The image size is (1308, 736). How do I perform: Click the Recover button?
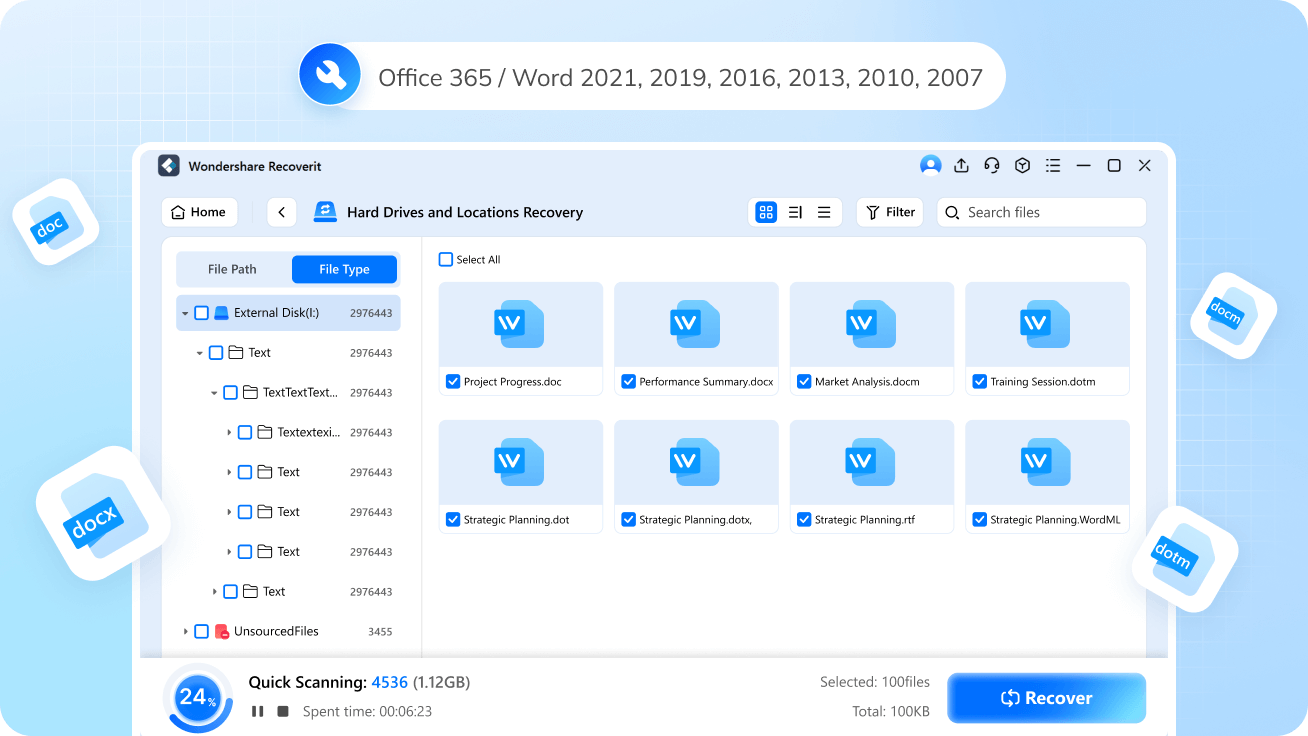(1046, 698)
